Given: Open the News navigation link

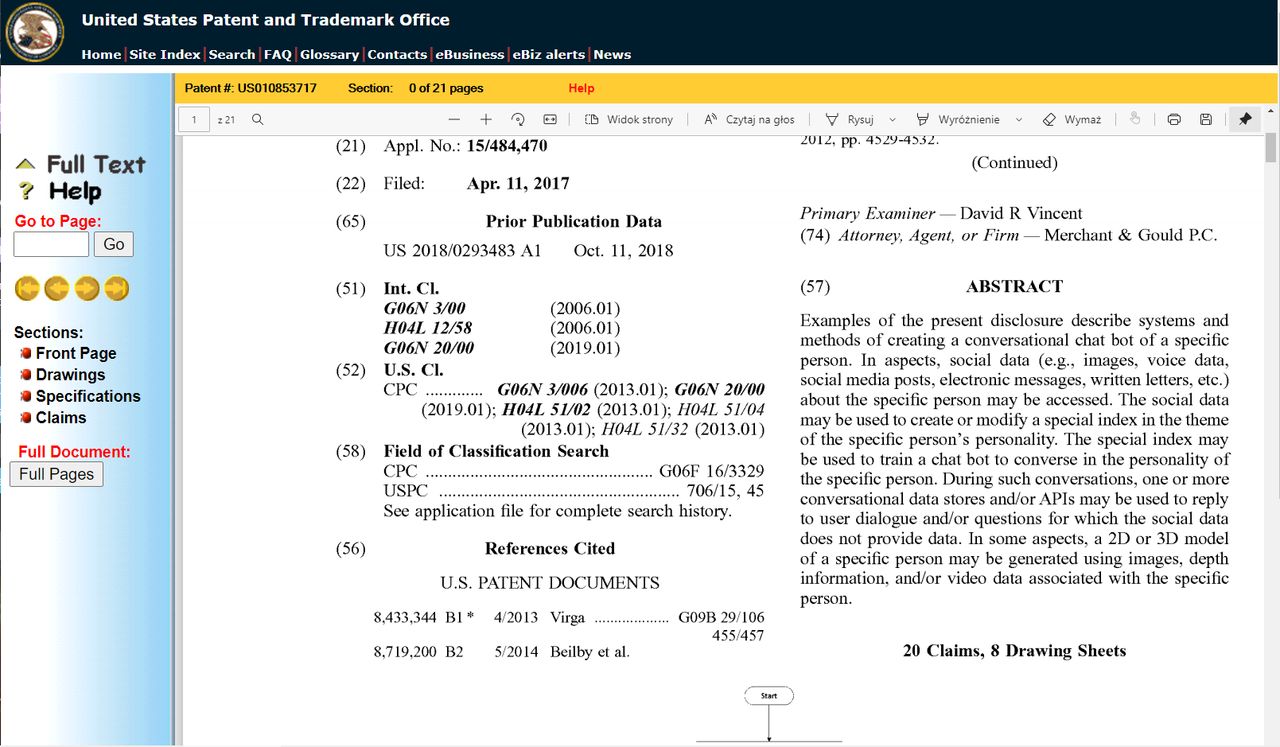Looking at the screenshot, I should click(x=612, y=55).
